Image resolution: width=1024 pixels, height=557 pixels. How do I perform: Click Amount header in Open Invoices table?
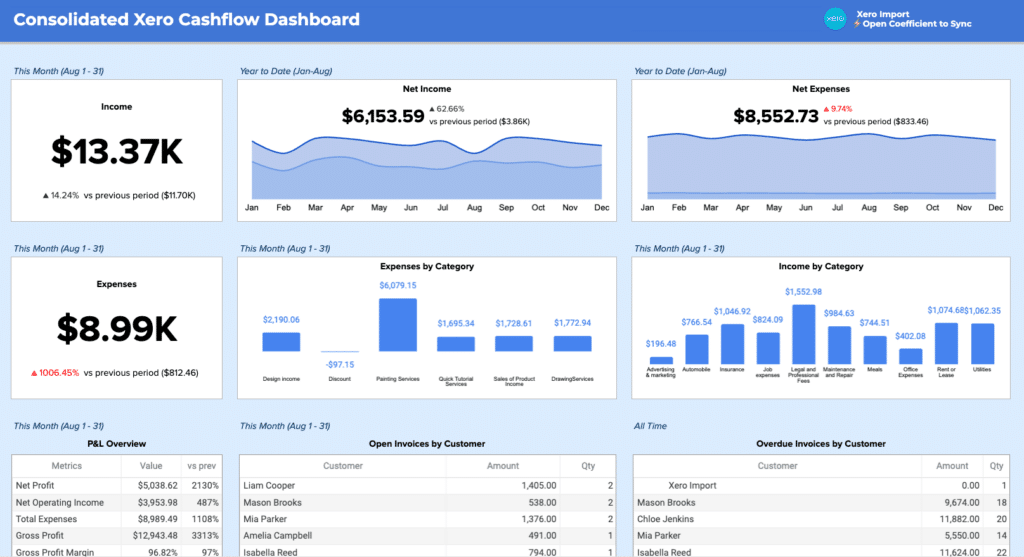[x=503, y=466]
